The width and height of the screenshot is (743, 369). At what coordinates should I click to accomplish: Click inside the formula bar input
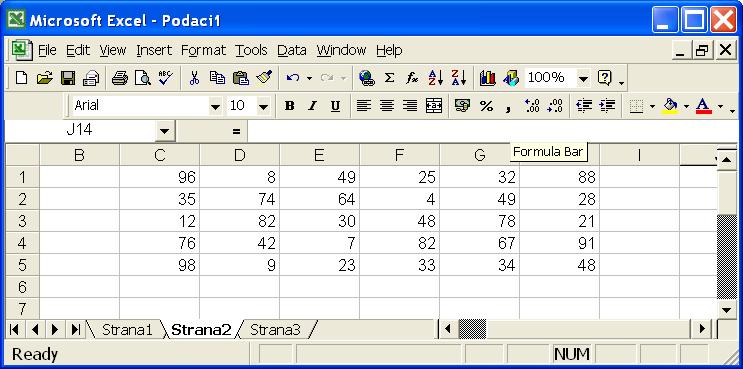492,131
